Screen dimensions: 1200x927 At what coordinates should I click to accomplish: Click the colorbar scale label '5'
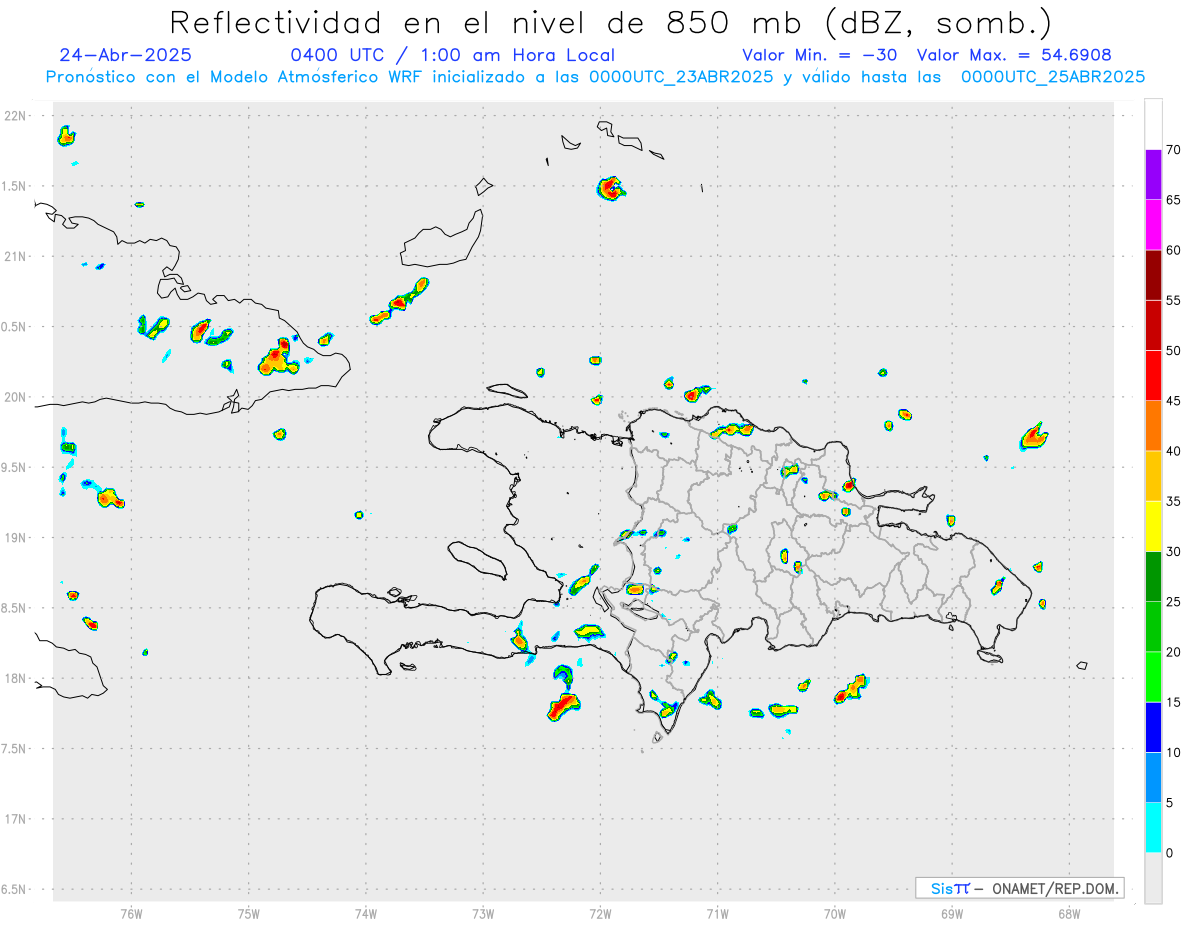tap(1171, 803)
